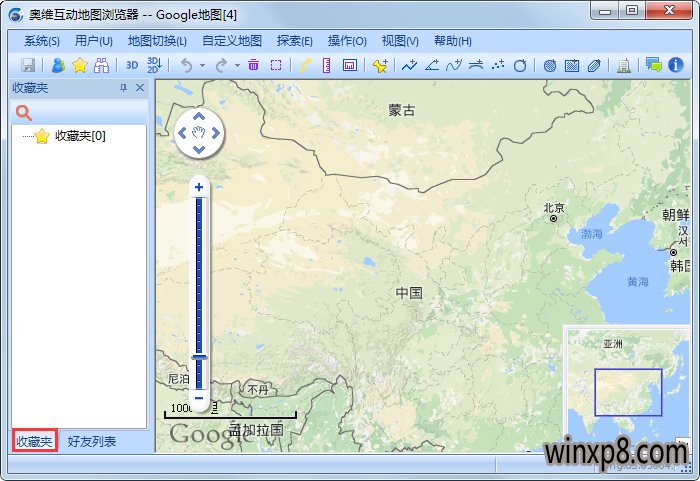Click the search magnifier in favorites panel
This screenshot has height=481, width=700.
tap(24, 113)
